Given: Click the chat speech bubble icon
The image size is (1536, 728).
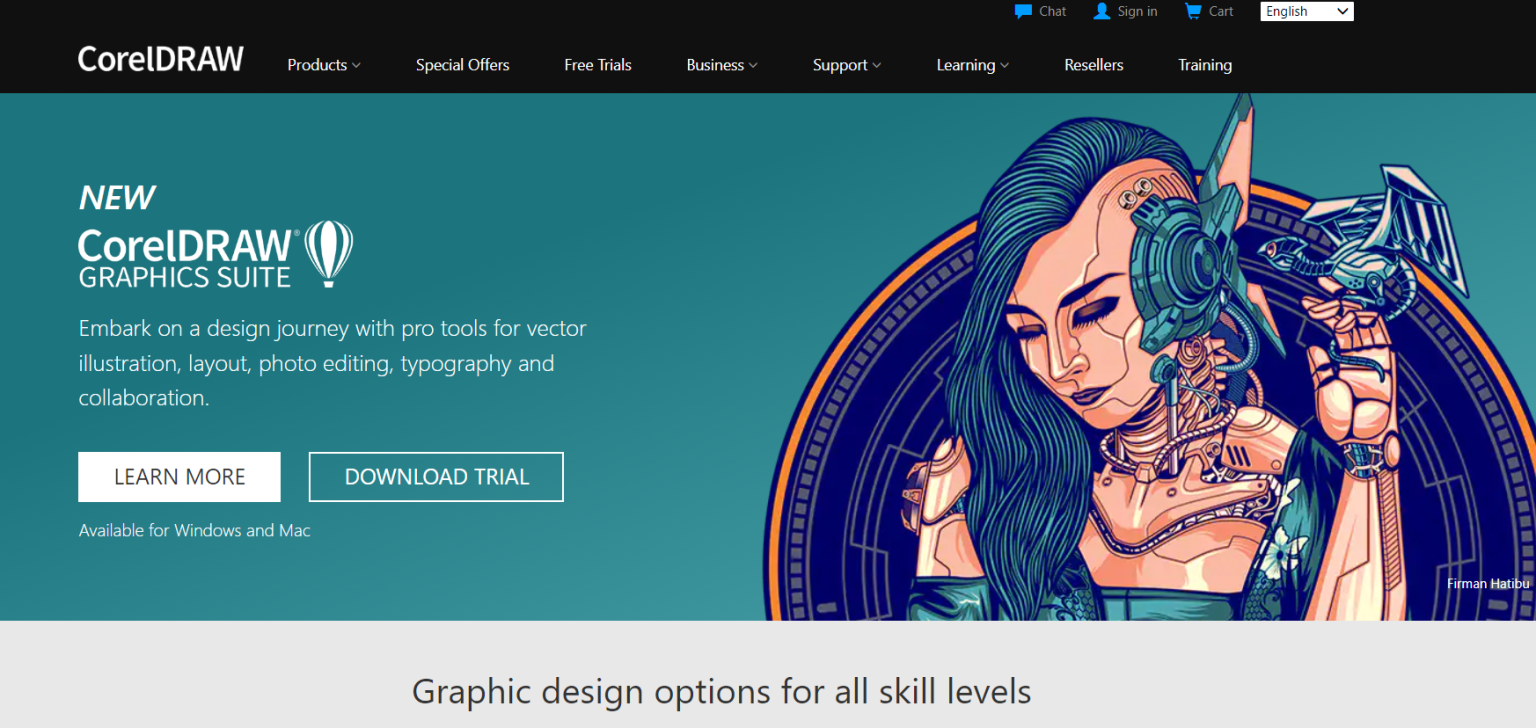Looking at the screenshot, I should [1023, 12].
